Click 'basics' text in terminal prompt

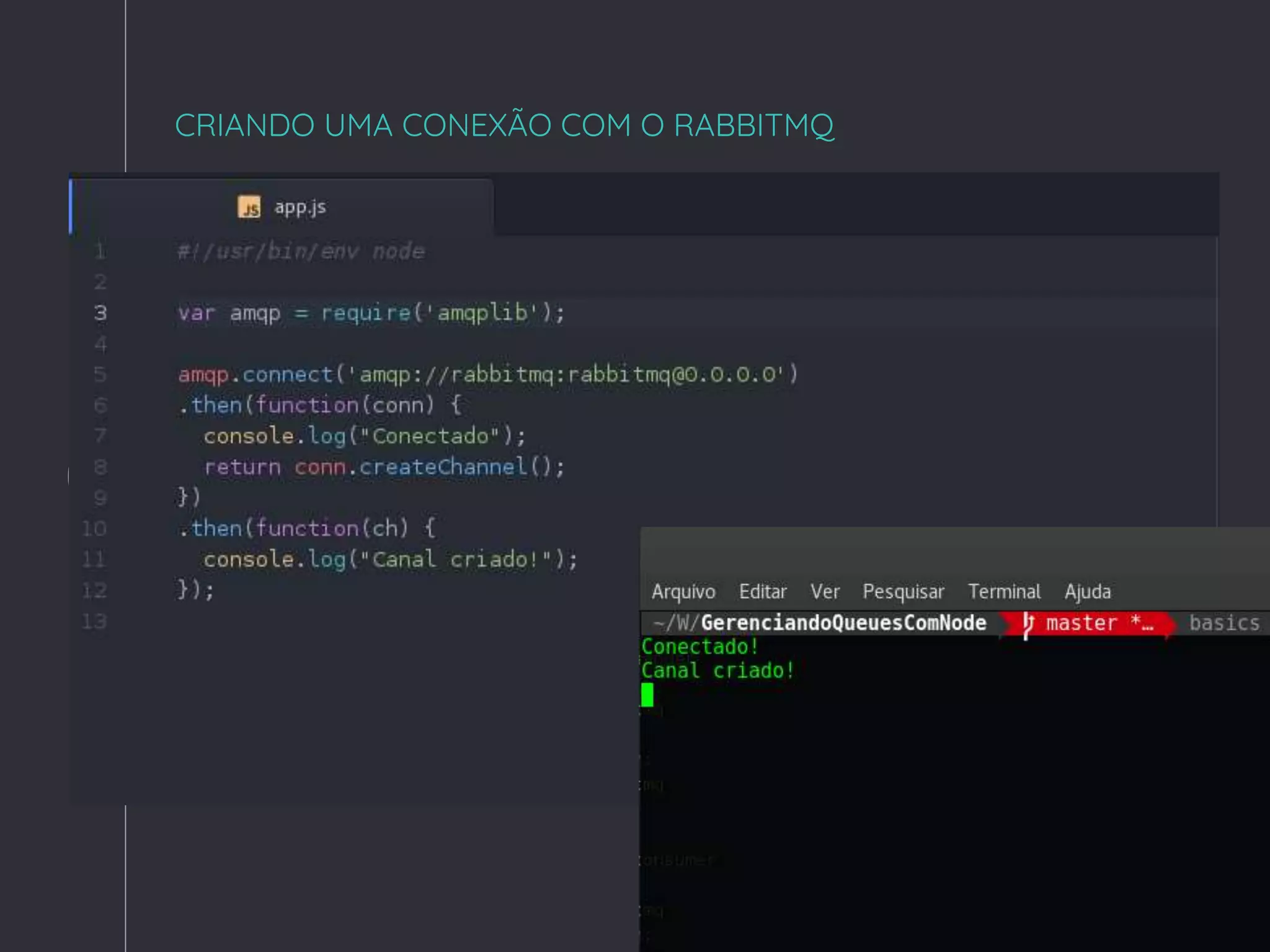coord(1224,623)
